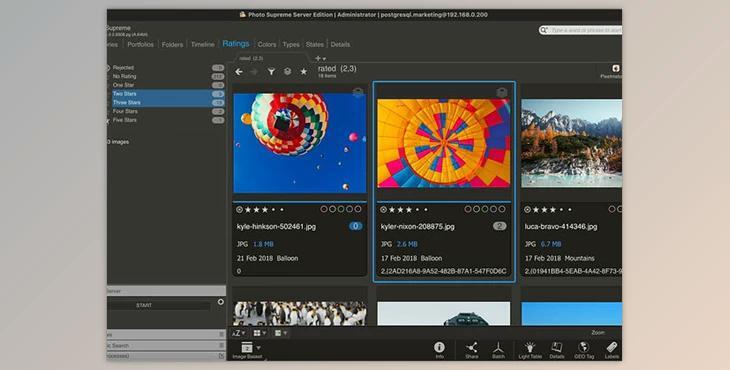
Task: Set fifth rating dot on kyle-hinkson-502461.jpg
Action: [x=282, y=210]
